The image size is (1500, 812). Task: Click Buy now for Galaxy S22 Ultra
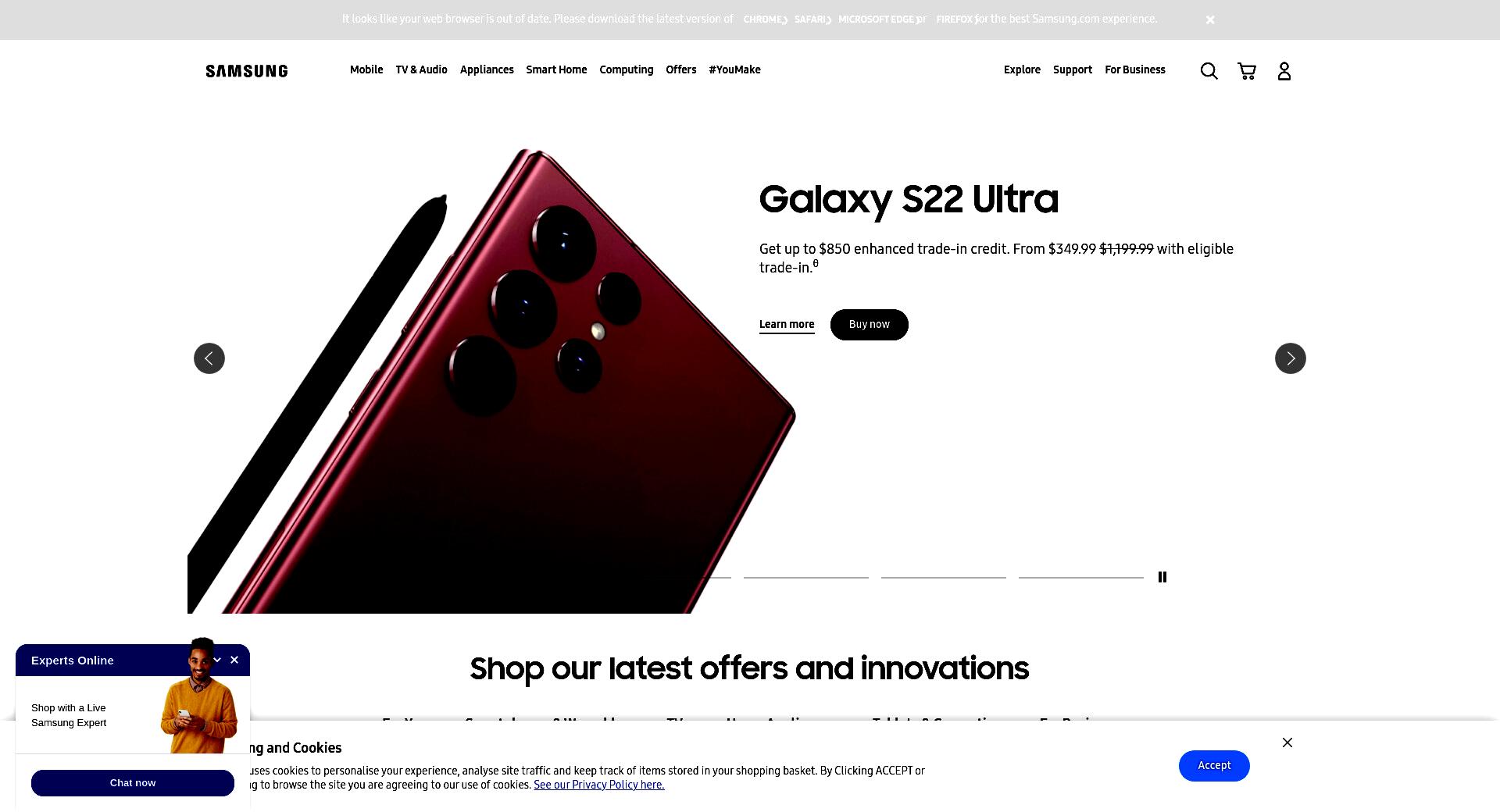click(869, 325)
